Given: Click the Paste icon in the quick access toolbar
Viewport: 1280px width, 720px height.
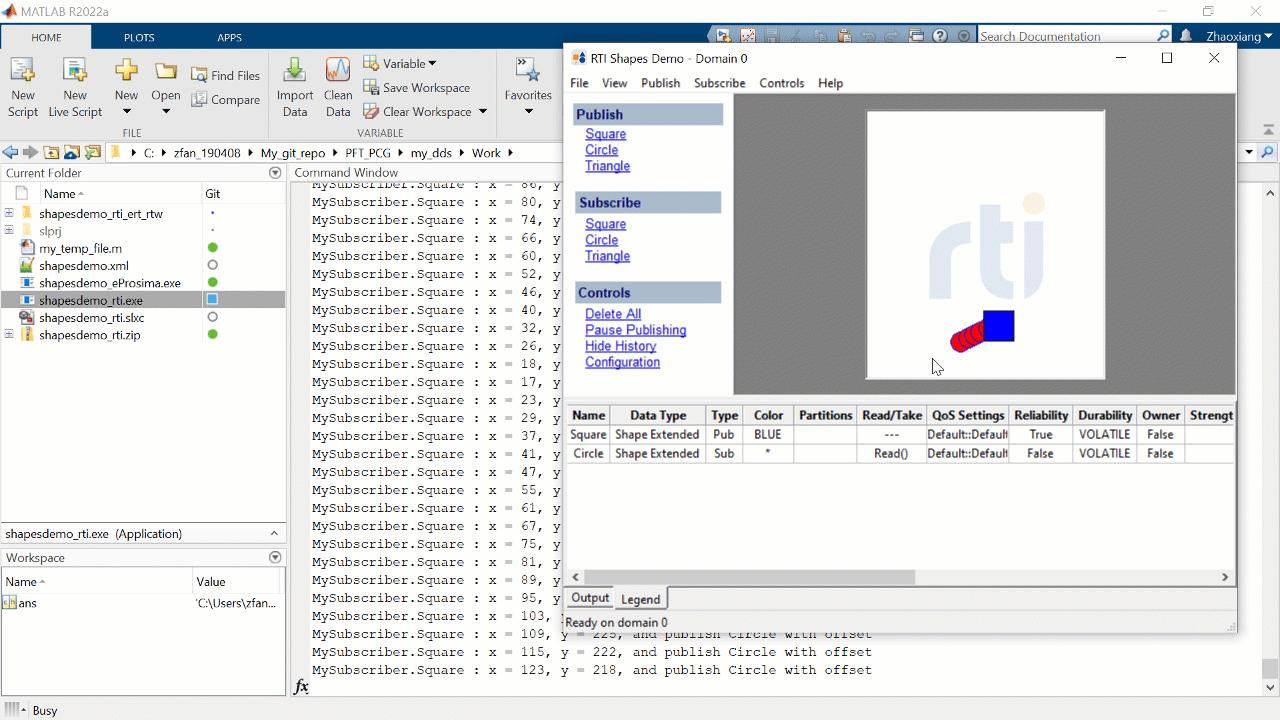Looking at the screenshot, I should point(845,35).
